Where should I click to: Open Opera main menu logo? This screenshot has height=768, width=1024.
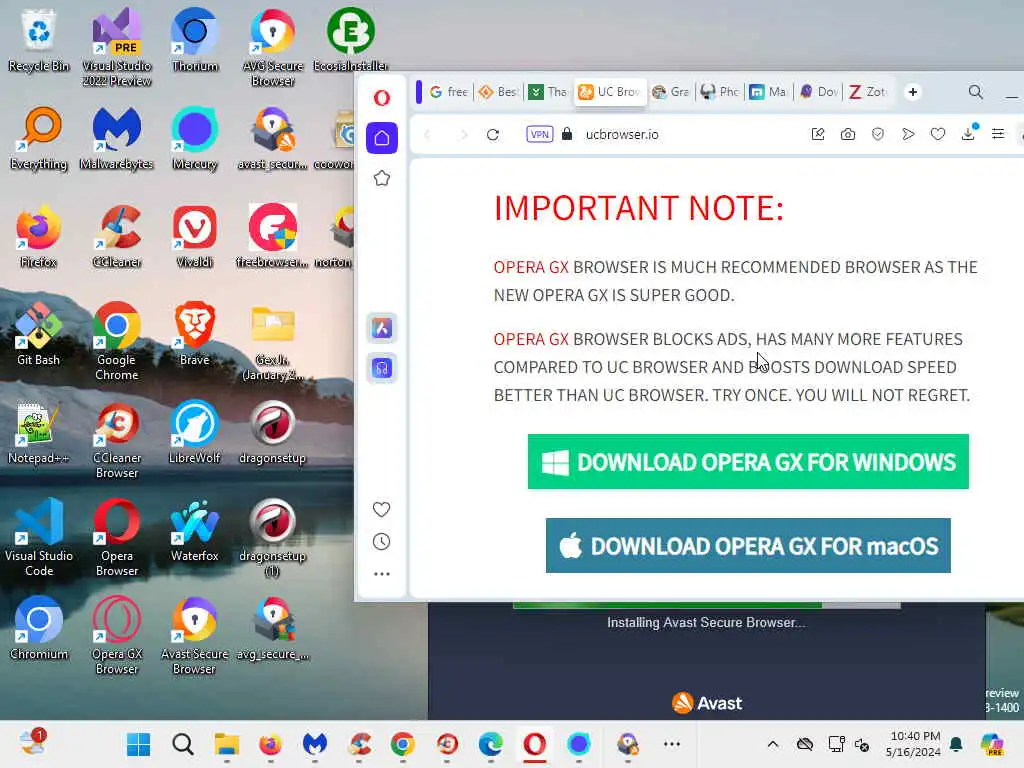[x=381, y=98]
